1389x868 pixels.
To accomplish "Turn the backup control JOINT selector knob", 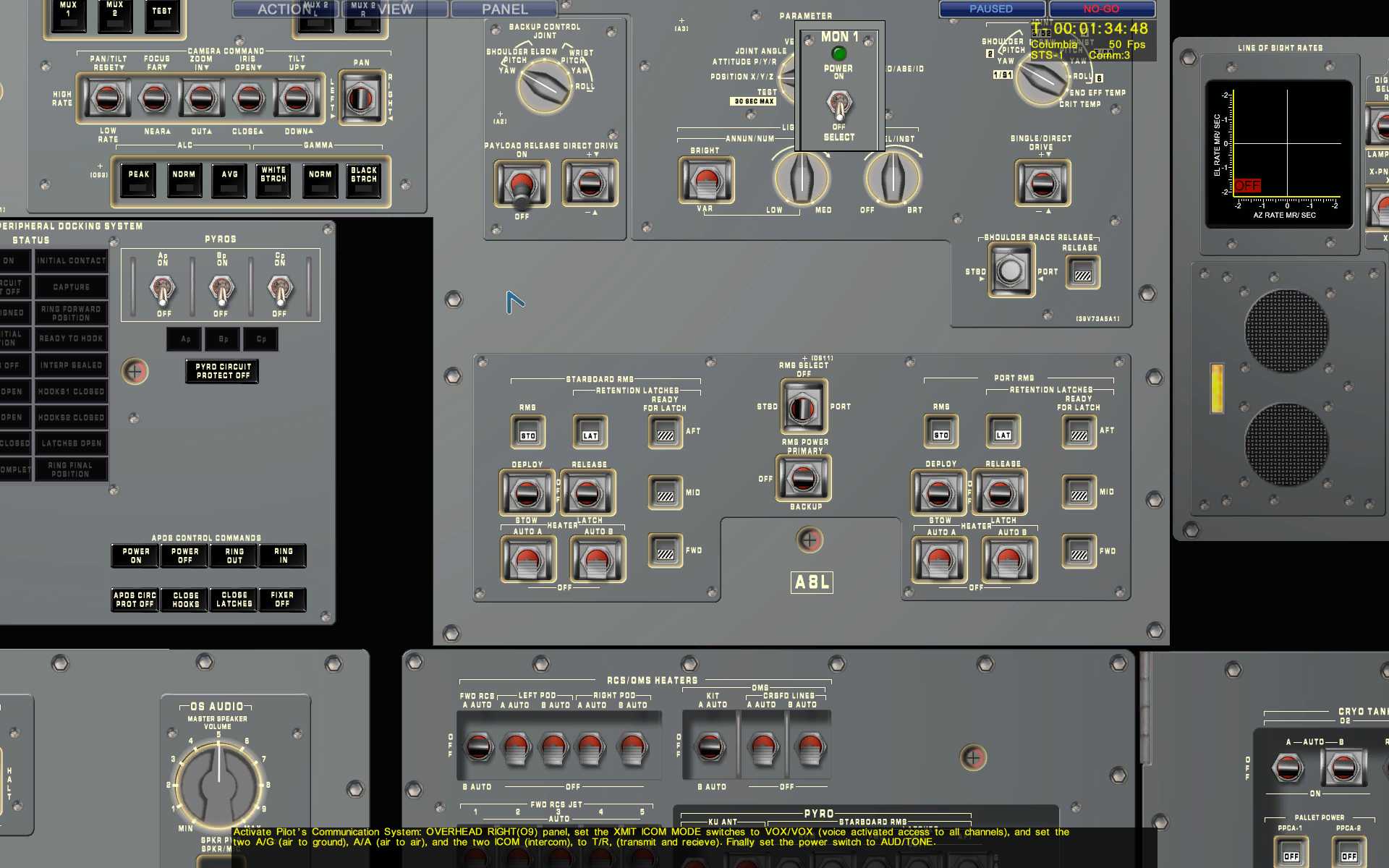I will tap(544, 85).
